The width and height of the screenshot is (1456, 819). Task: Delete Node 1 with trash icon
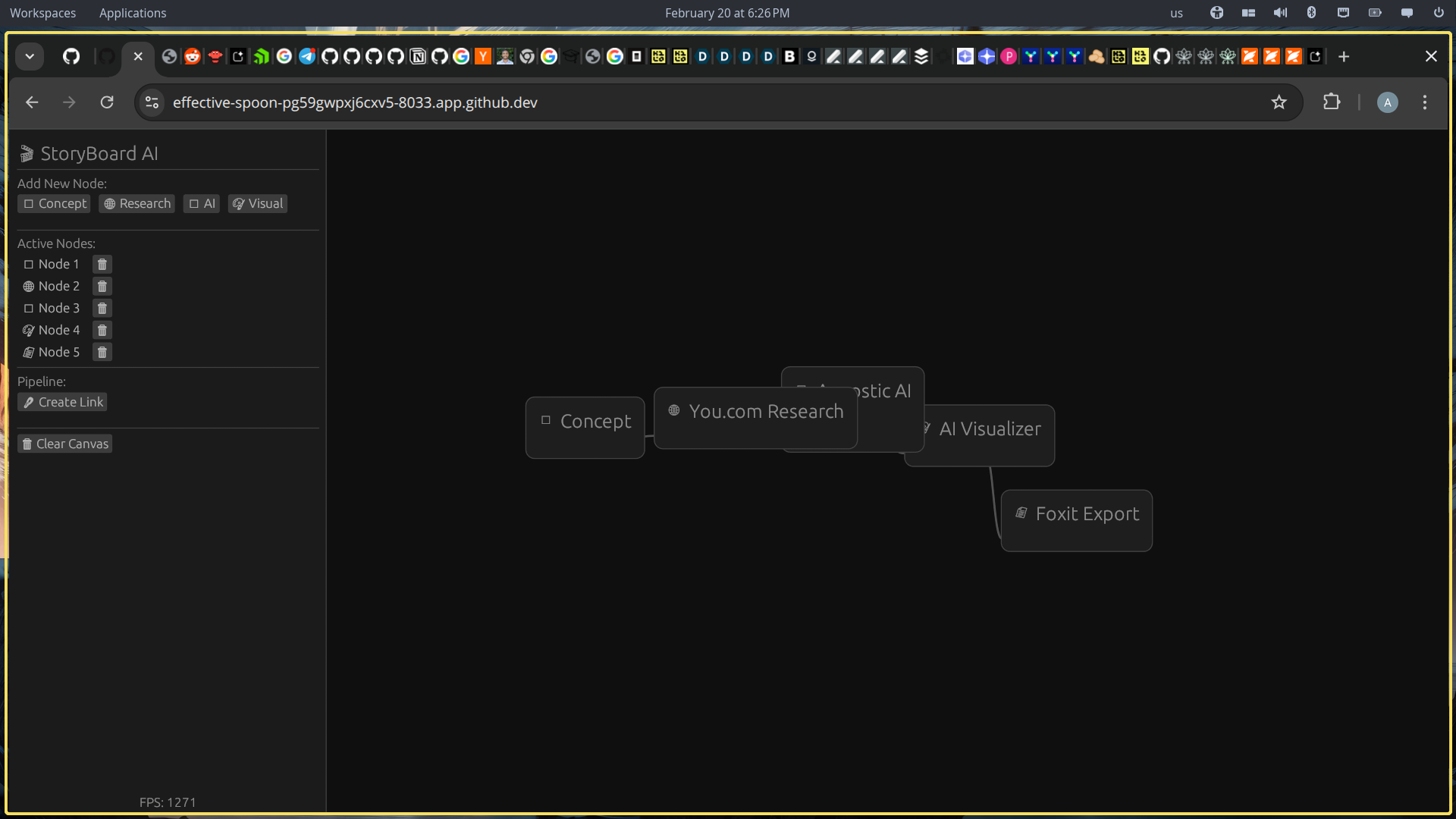[x=102, y=264]
